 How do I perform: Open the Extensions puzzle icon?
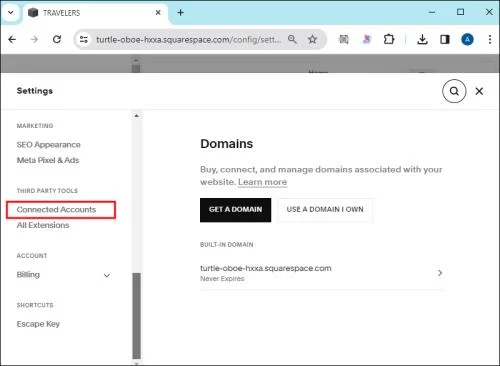pos(389,39)
